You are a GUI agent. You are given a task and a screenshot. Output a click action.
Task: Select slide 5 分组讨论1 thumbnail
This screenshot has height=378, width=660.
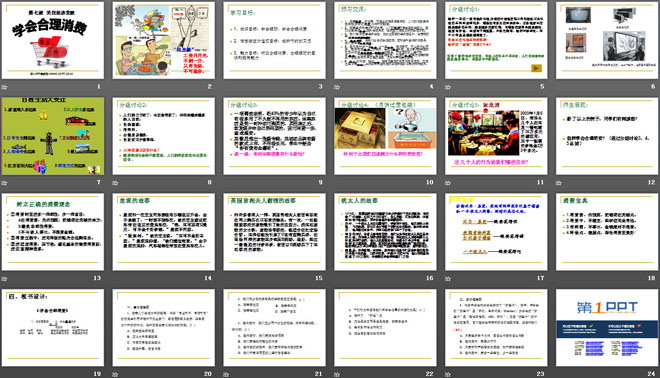point(496,40)
